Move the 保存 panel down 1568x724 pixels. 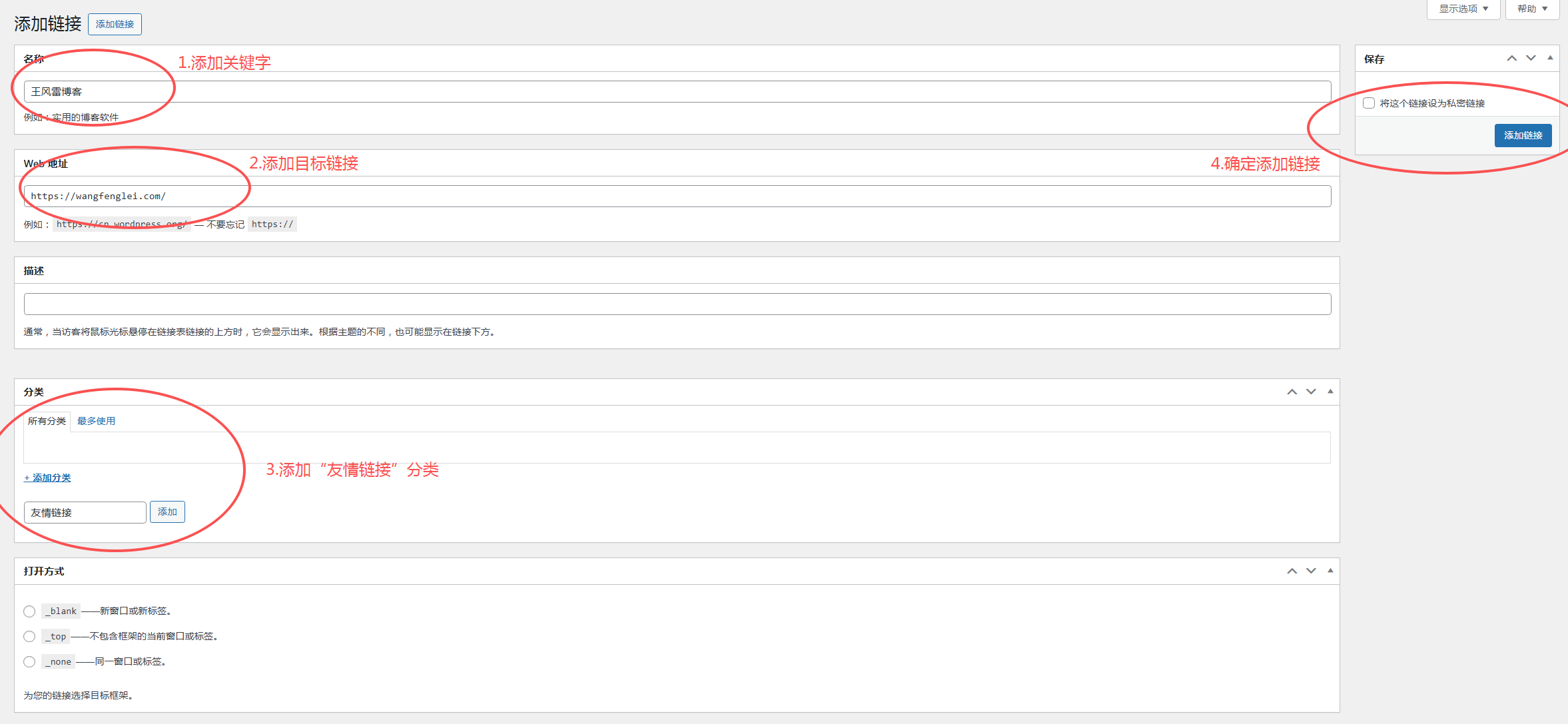point(1531,59)
